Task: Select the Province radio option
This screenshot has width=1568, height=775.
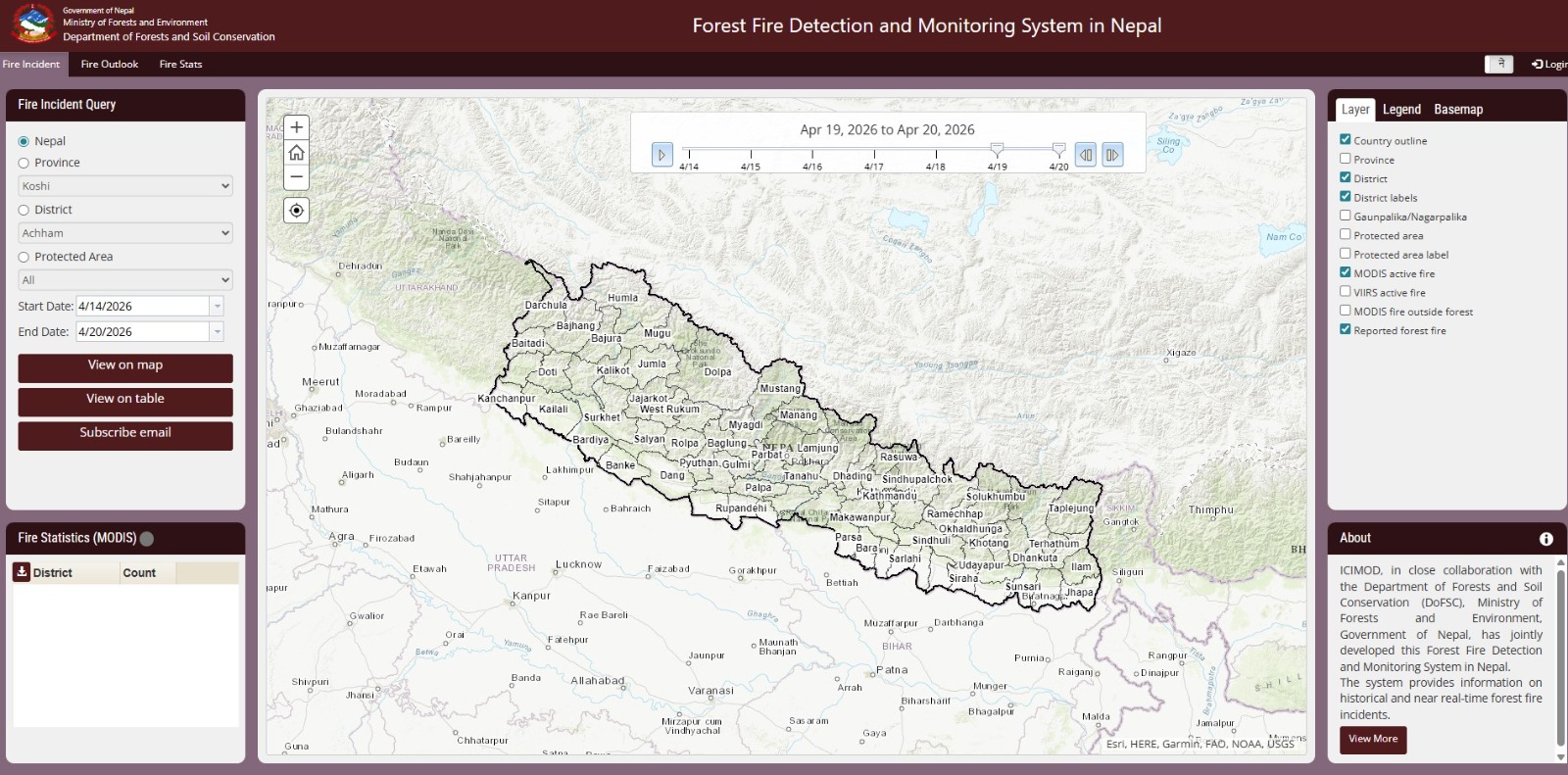Action: click(24, 163)
